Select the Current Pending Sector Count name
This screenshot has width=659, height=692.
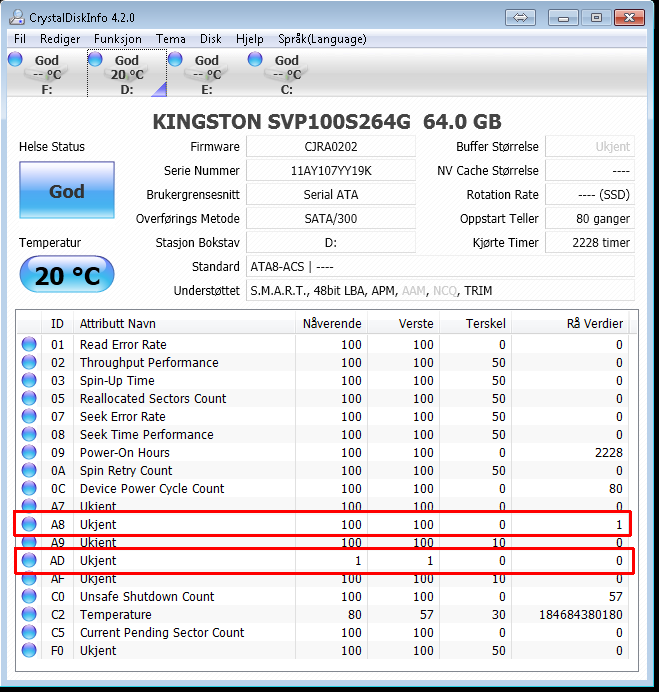(162, 632)
